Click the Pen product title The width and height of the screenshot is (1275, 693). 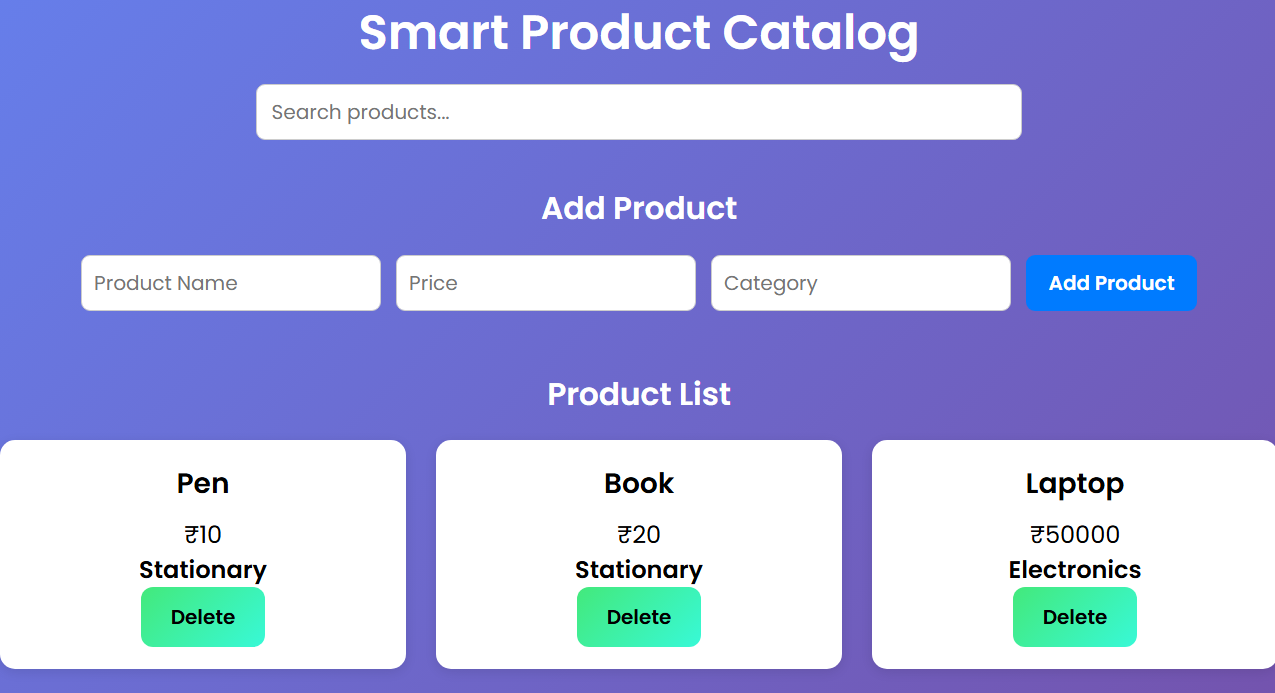(x=203, y=483)
